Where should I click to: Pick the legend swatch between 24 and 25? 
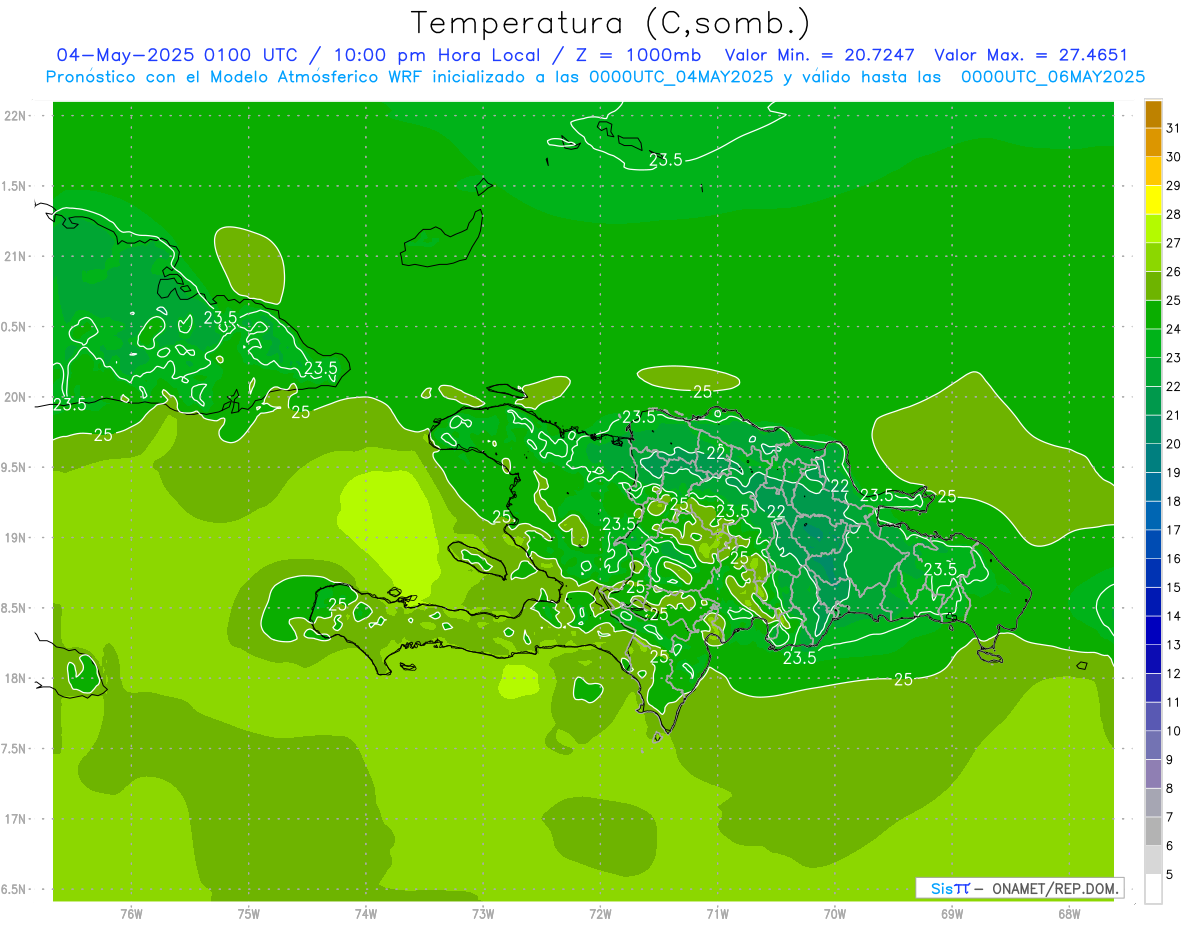pos(1153,315)
